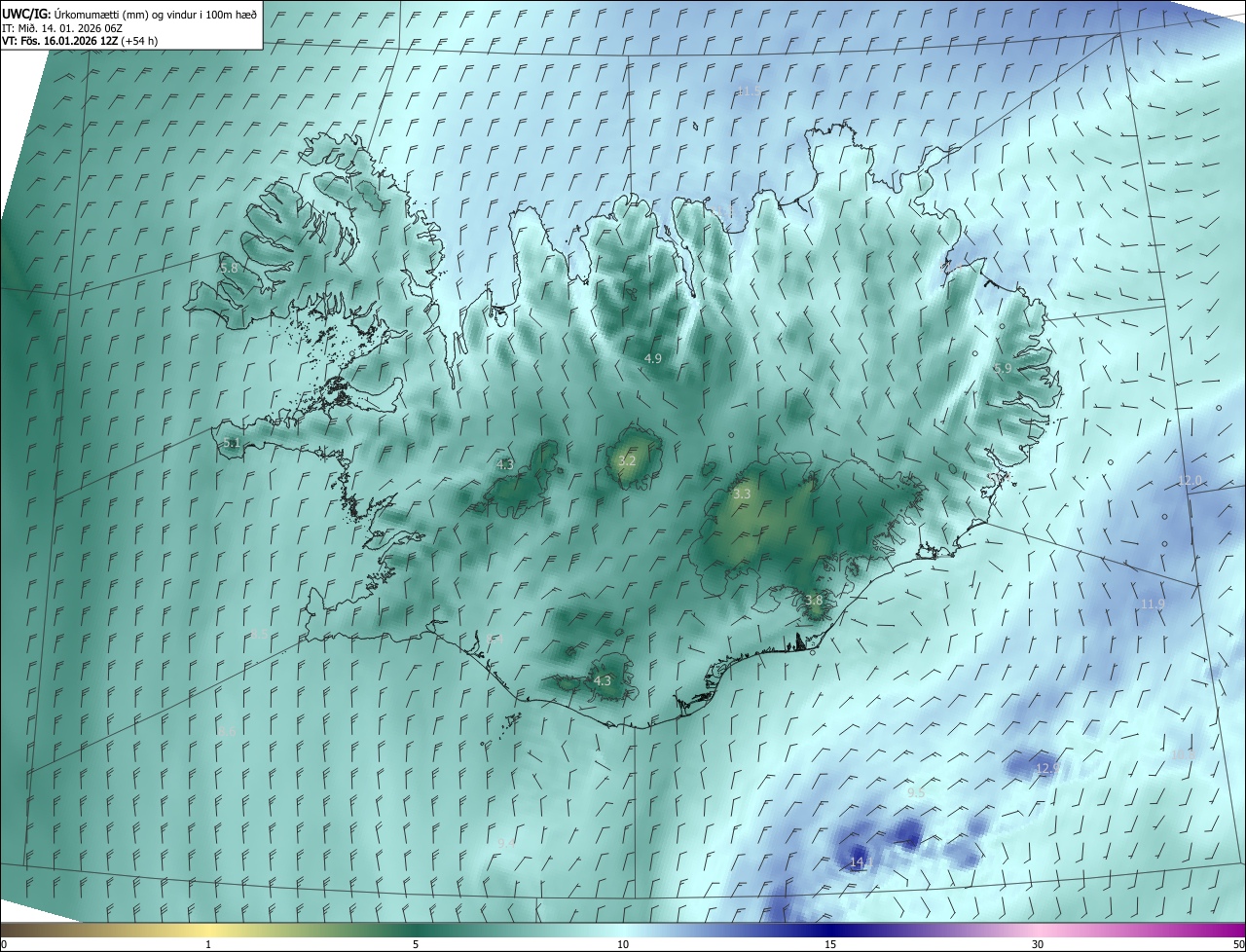Click the 3.8 value label on the southeast coast
The width and height of the screenshot is (1246, 952).
click(814, 601)
